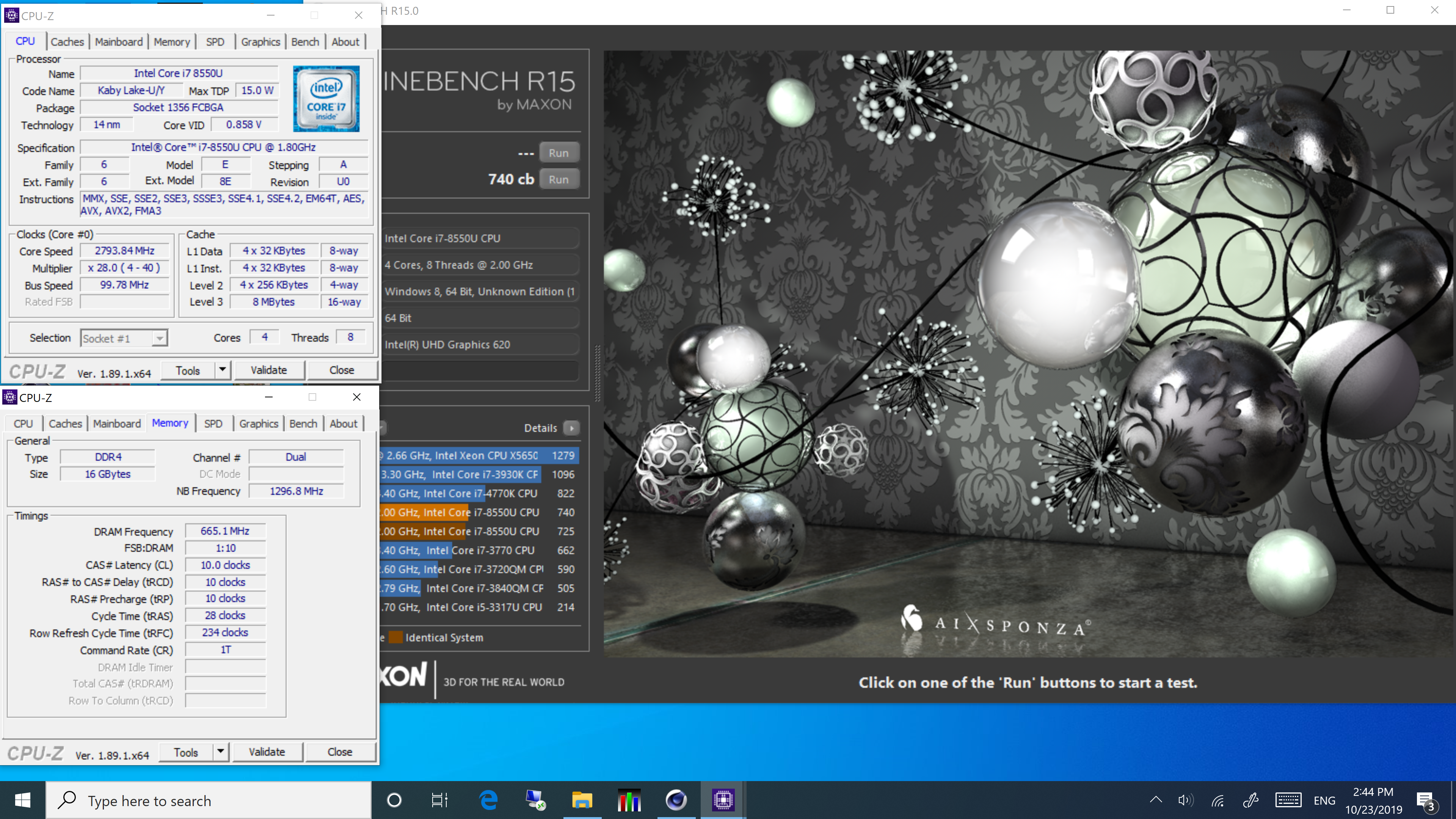Select the i7-3770 ranking row (662)
The height and width of the screenshot is (819, 1456).
coord(479,551)
